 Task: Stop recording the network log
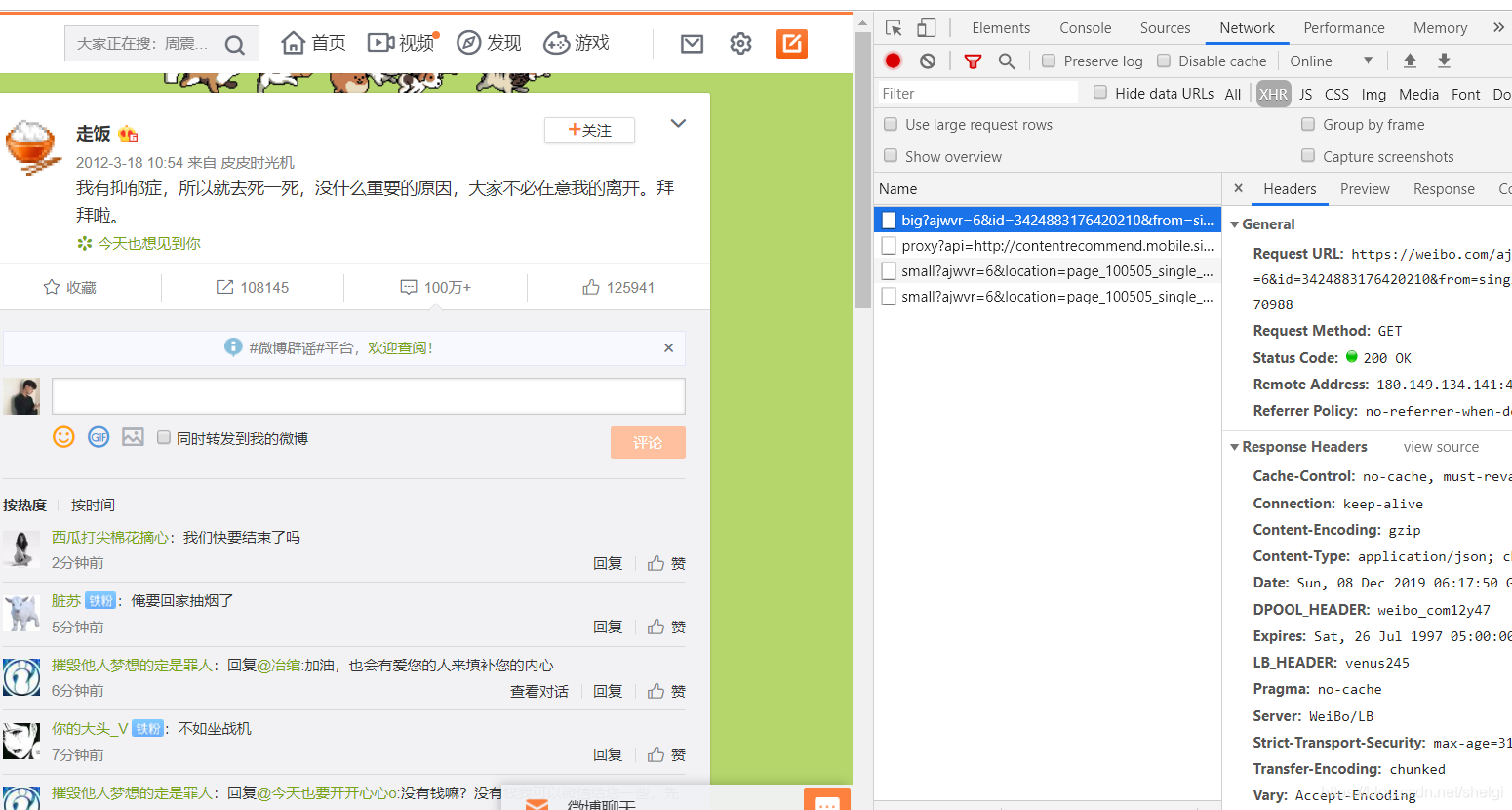pyautogui.click(x=893, y=61)
